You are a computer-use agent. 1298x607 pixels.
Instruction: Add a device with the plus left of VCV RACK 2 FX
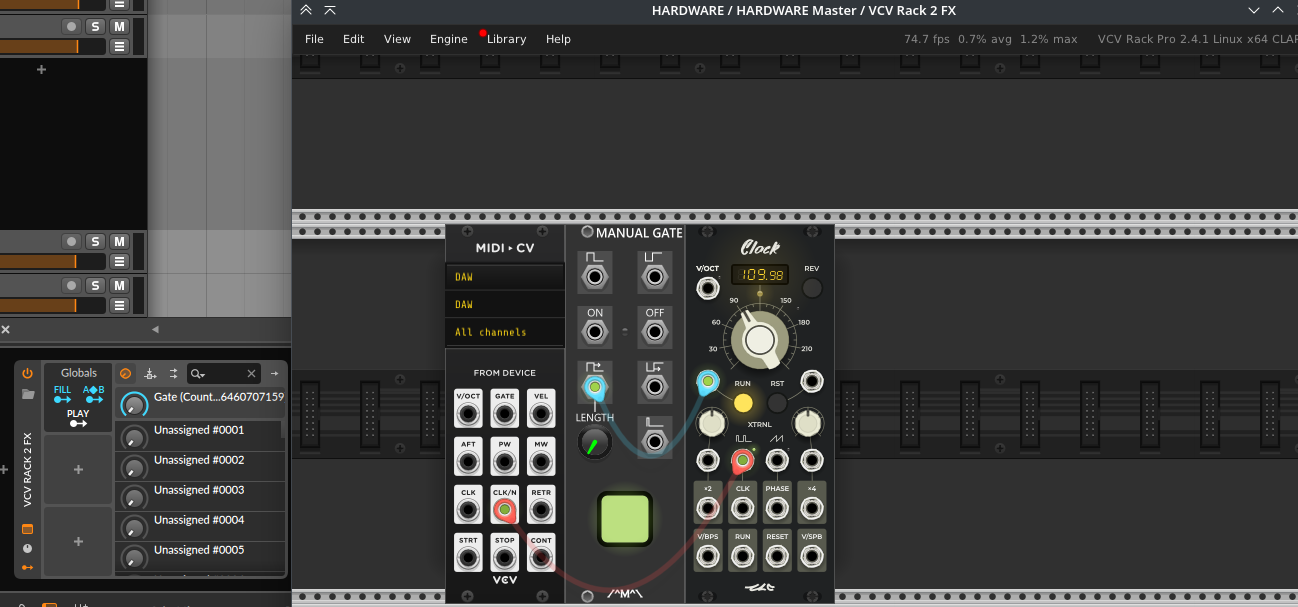4,469
